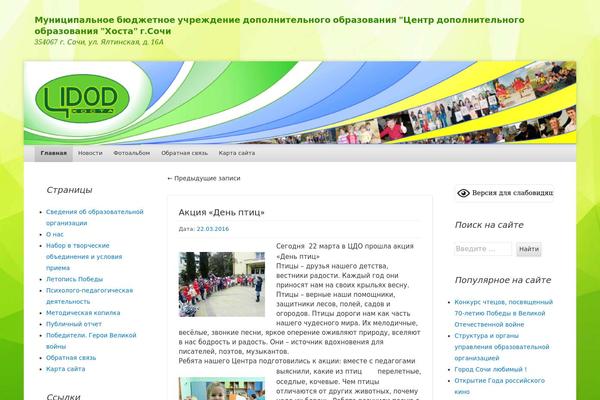Open the child photo thumbnail cut off at the bottom
Screen dimensions: 600x400
222,389
